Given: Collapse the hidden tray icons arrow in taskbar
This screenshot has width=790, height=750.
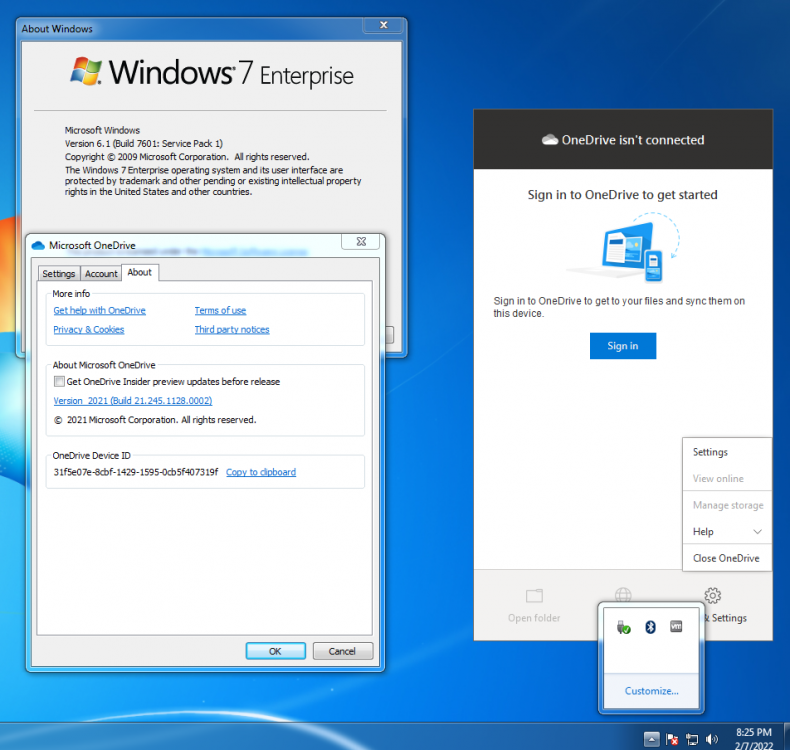Looking at the screenshot, I should (x=651, y=739).
